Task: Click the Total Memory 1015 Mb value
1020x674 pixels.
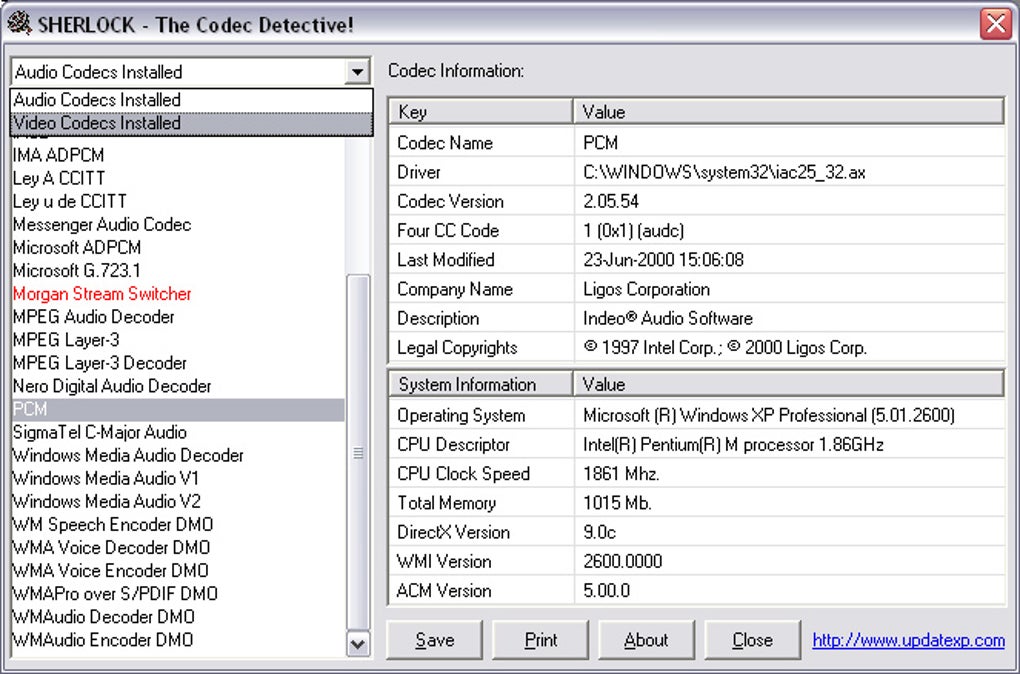Action: pos(617,504)
